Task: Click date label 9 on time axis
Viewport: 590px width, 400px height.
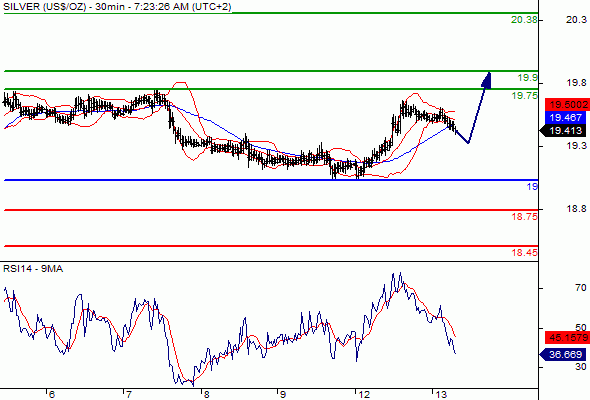Action: click(x=283, y=395)
